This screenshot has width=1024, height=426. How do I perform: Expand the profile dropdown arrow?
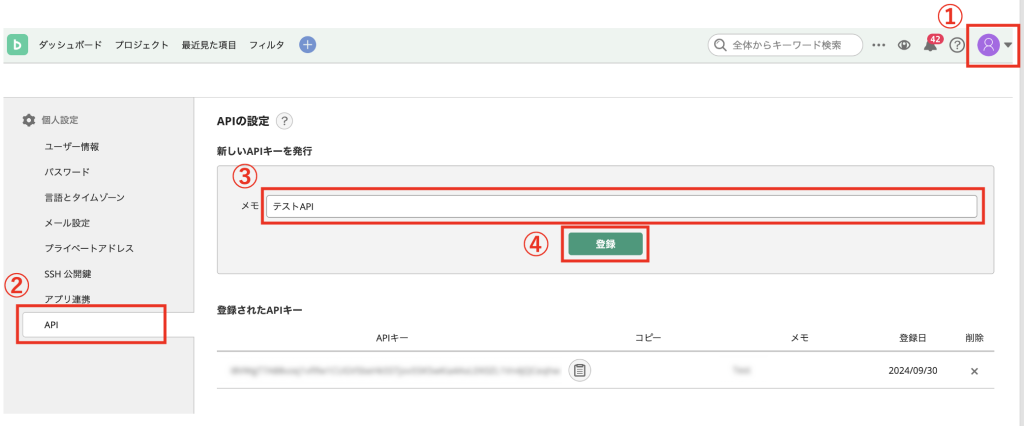(x=1008, y=45)
